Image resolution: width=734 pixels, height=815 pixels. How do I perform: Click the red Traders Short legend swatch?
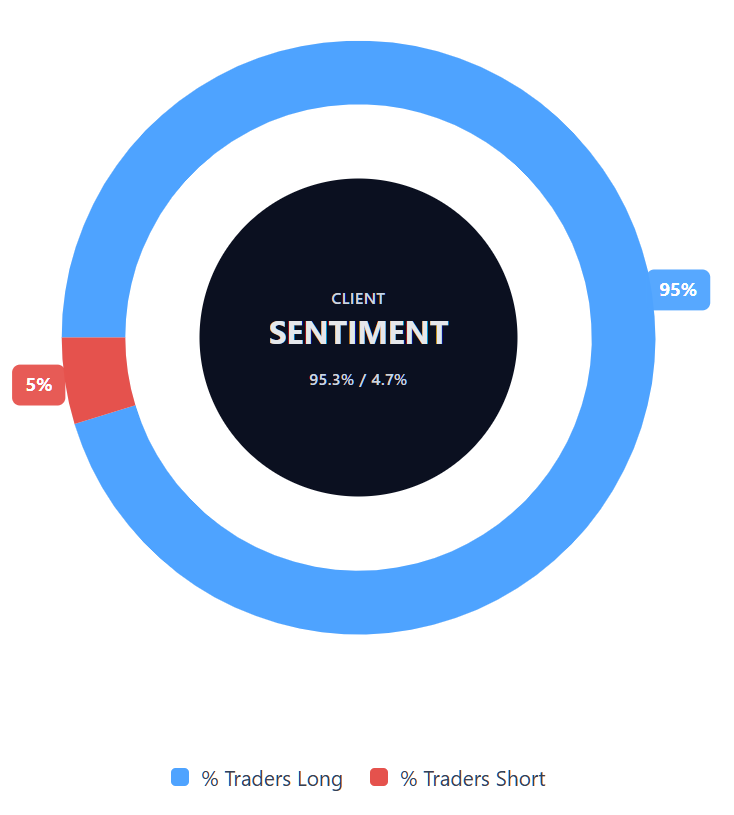(x=379, y=778)
